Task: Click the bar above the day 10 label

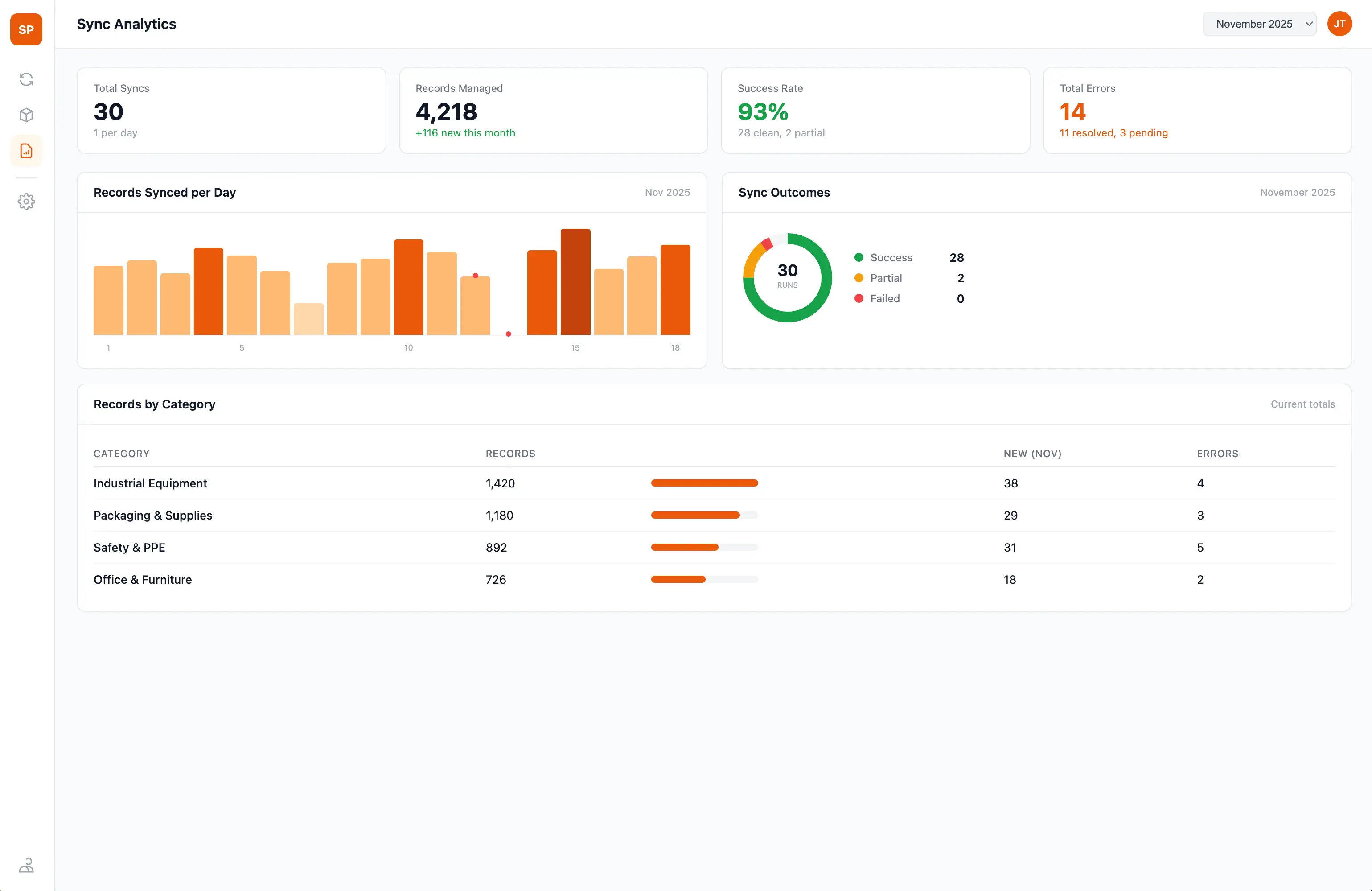Action: point(409,287)
